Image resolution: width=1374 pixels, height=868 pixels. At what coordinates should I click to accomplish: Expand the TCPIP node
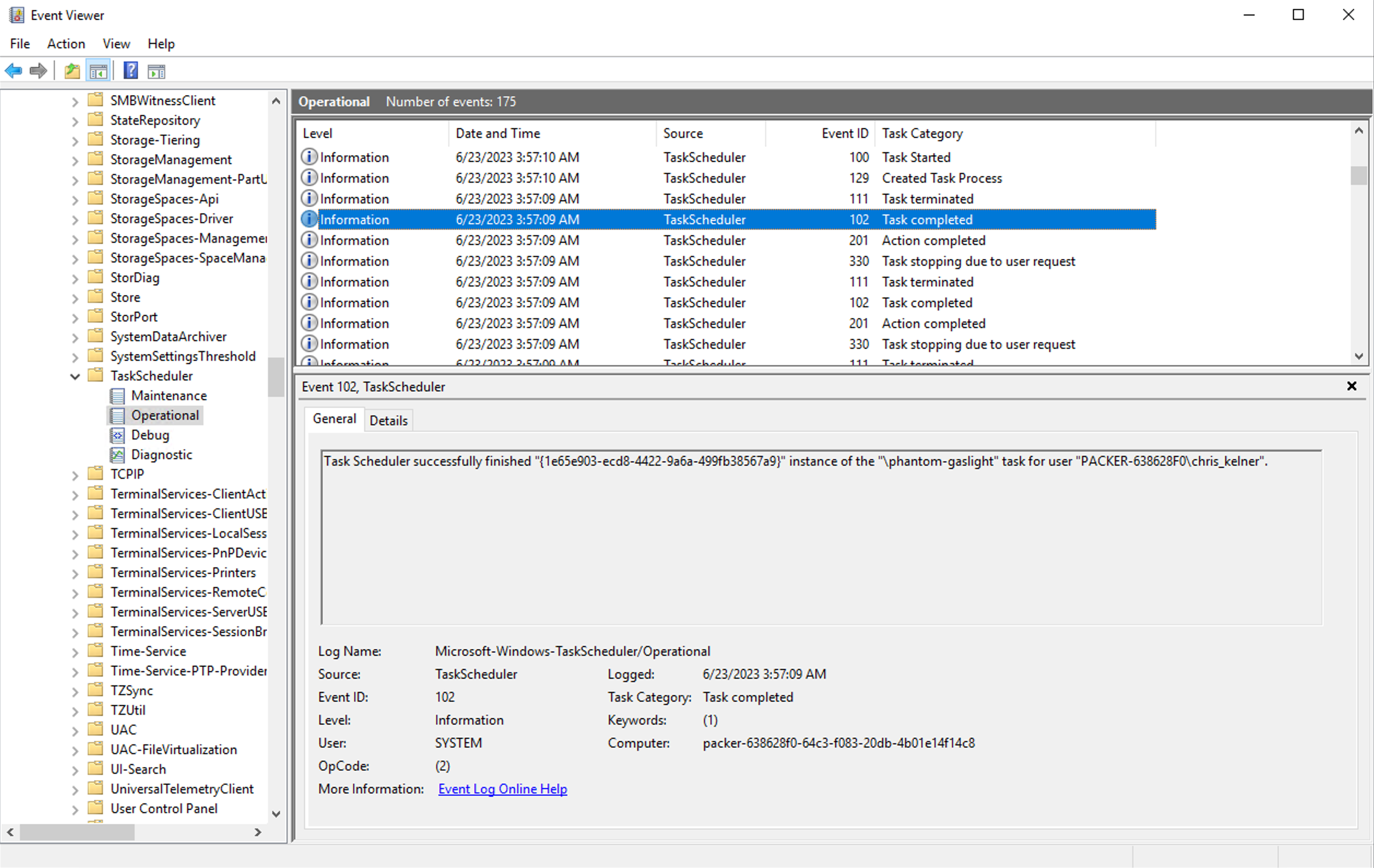coord(75,474)
